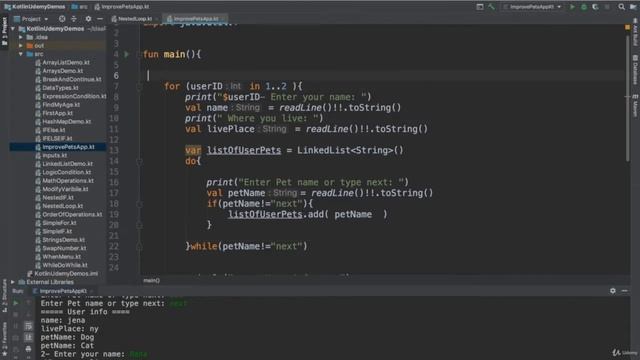Hide the Project panel with minus icon
Viewport: 640px width, 360px height.
pyautogui.click(x=100, y=19)
